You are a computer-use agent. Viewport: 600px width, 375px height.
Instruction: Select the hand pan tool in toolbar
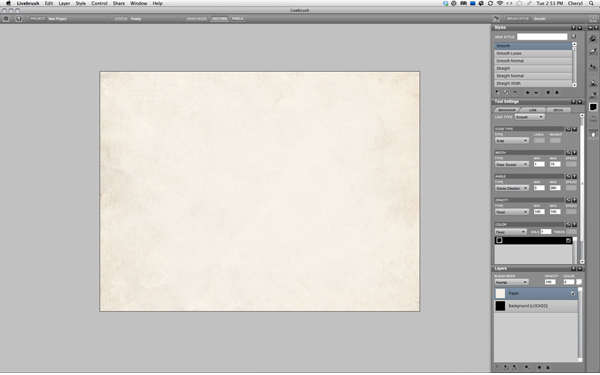(593, 135)
